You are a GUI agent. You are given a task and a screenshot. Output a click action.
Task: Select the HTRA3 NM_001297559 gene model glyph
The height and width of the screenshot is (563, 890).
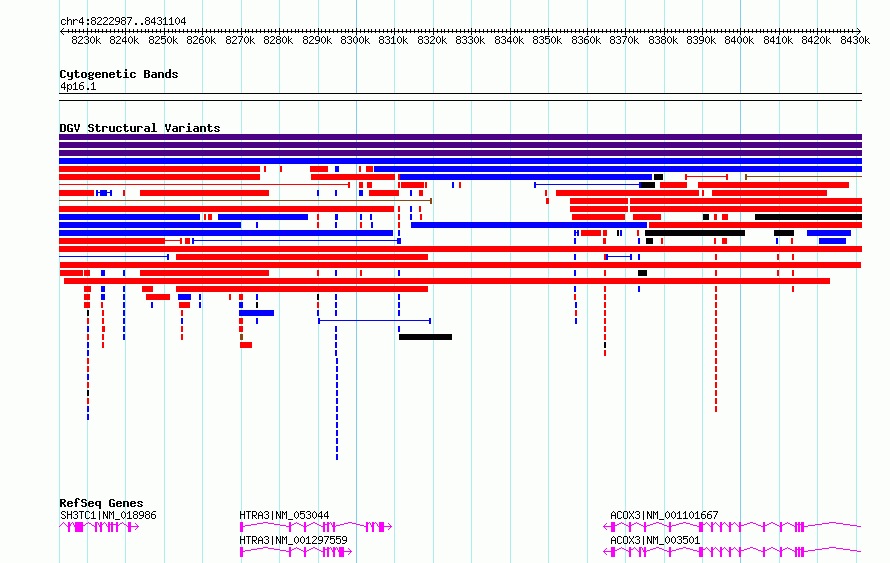pos(296,552)
